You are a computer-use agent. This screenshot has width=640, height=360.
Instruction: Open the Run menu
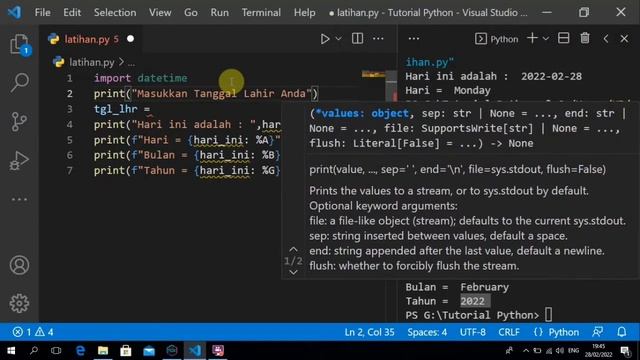click(220, 13)
